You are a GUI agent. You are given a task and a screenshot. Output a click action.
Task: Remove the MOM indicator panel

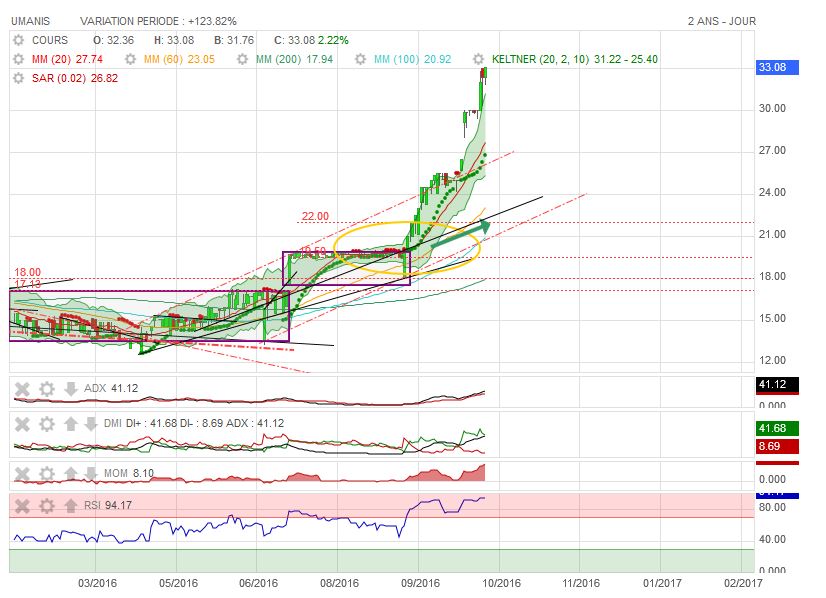click(x=22, y=474)
